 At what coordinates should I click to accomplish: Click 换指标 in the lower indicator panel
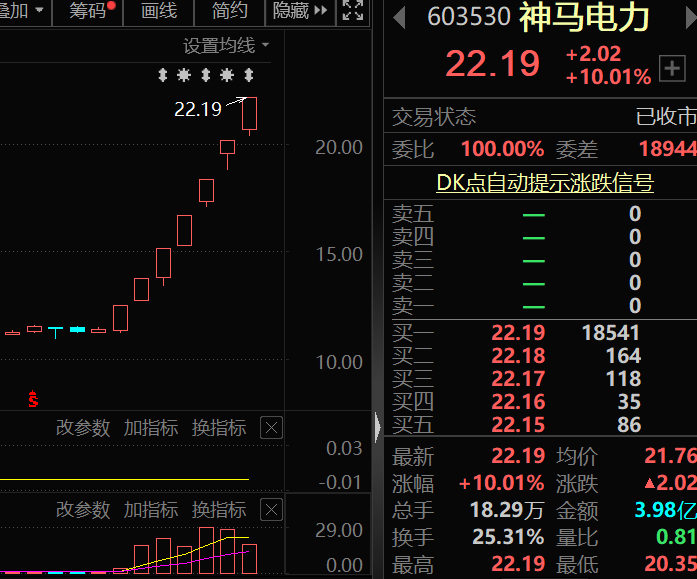point(219,510)
